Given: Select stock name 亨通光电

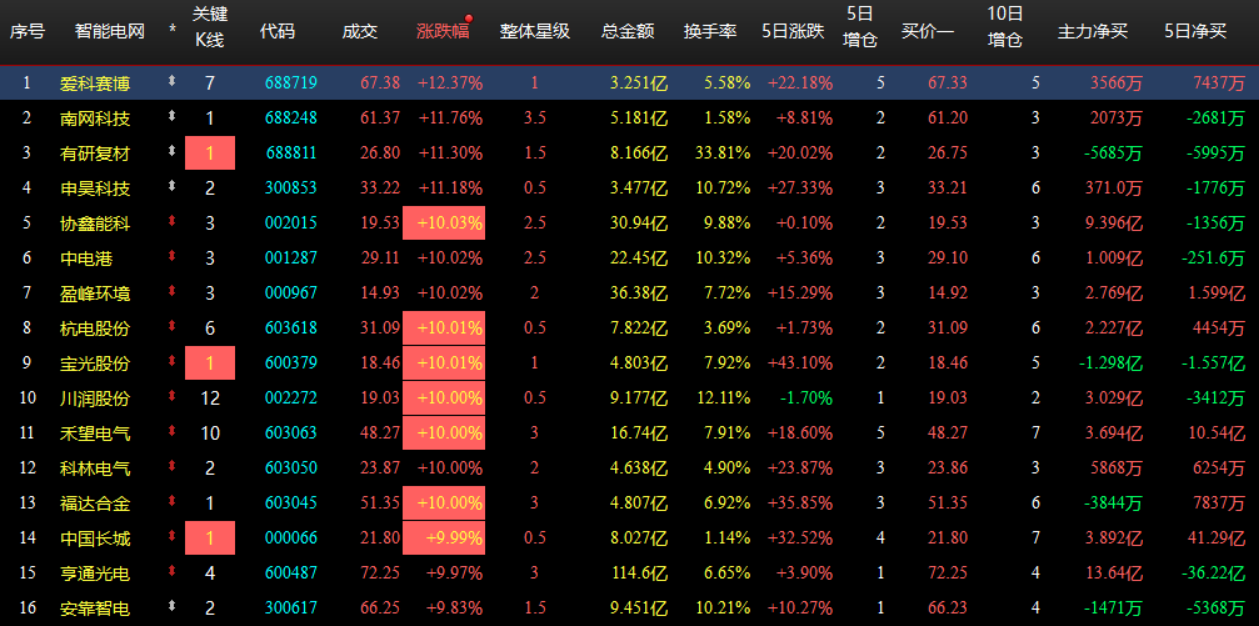Looking at the screenshot, I should pyautogui.click(x=95, y=573).
